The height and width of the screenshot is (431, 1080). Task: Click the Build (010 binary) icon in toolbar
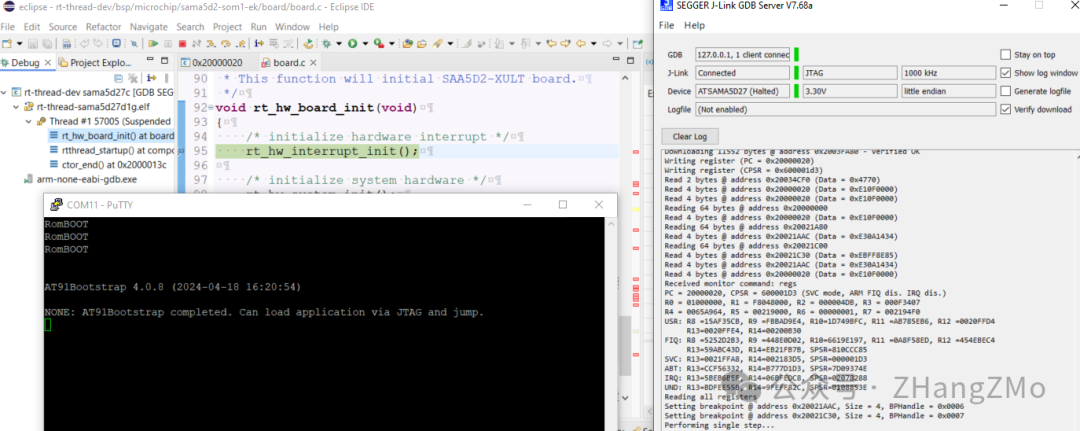coord(67,43)
